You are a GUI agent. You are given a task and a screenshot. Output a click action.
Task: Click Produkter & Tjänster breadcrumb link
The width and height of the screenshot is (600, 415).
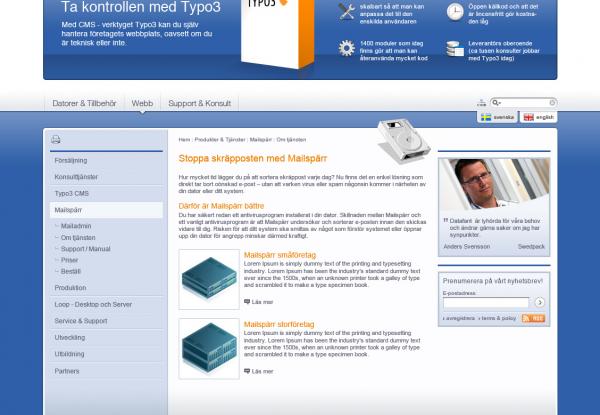coord(220,140)
